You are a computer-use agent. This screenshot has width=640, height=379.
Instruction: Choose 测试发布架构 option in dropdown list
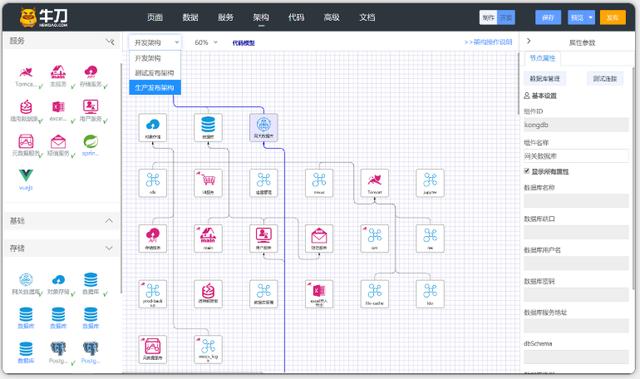[x=155, y=73]
